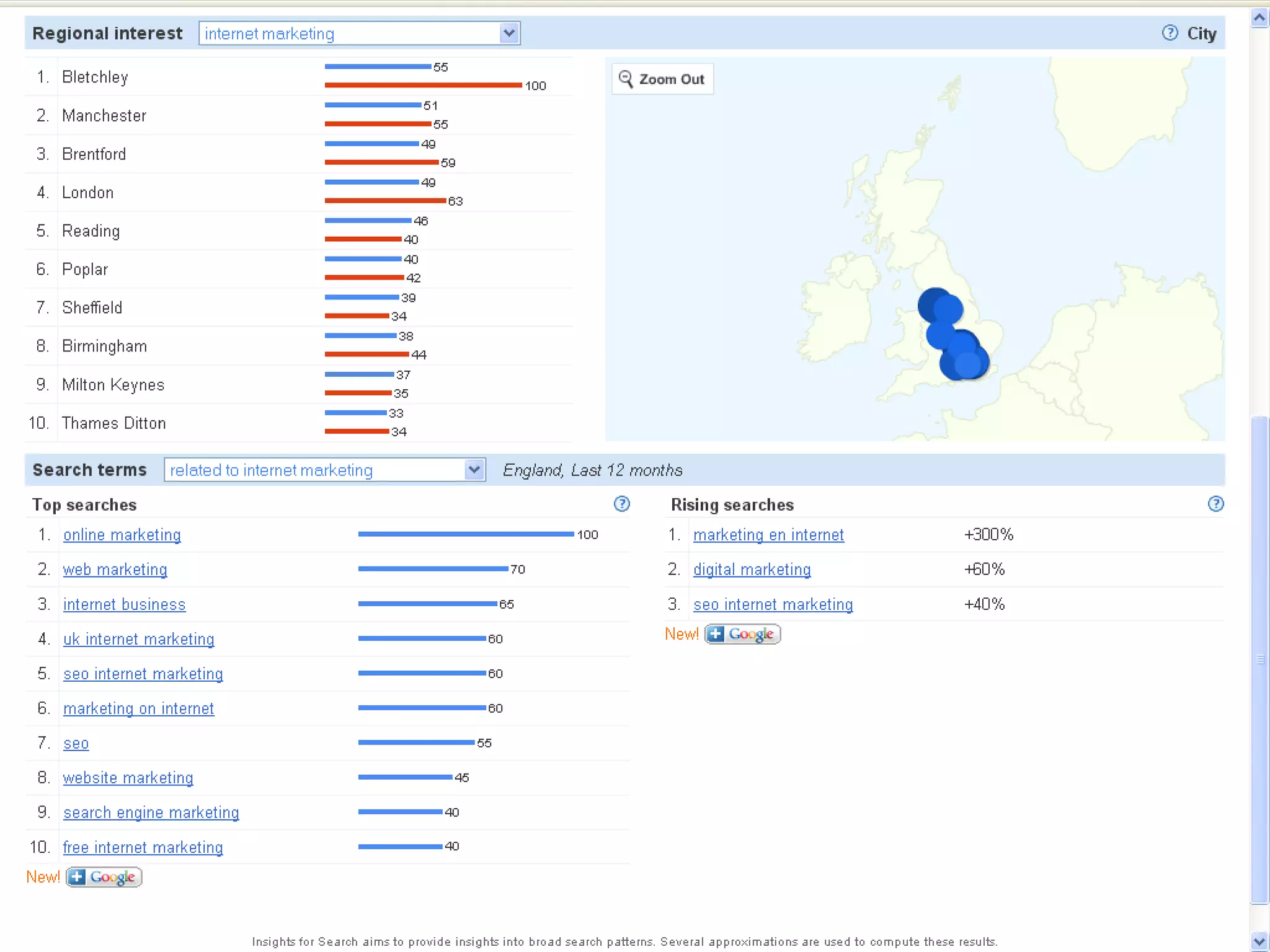The width and height of the screenshot is (1270, 952).
Task: Expand the Search terms related-to dropdown
Action: pos(474,470)
